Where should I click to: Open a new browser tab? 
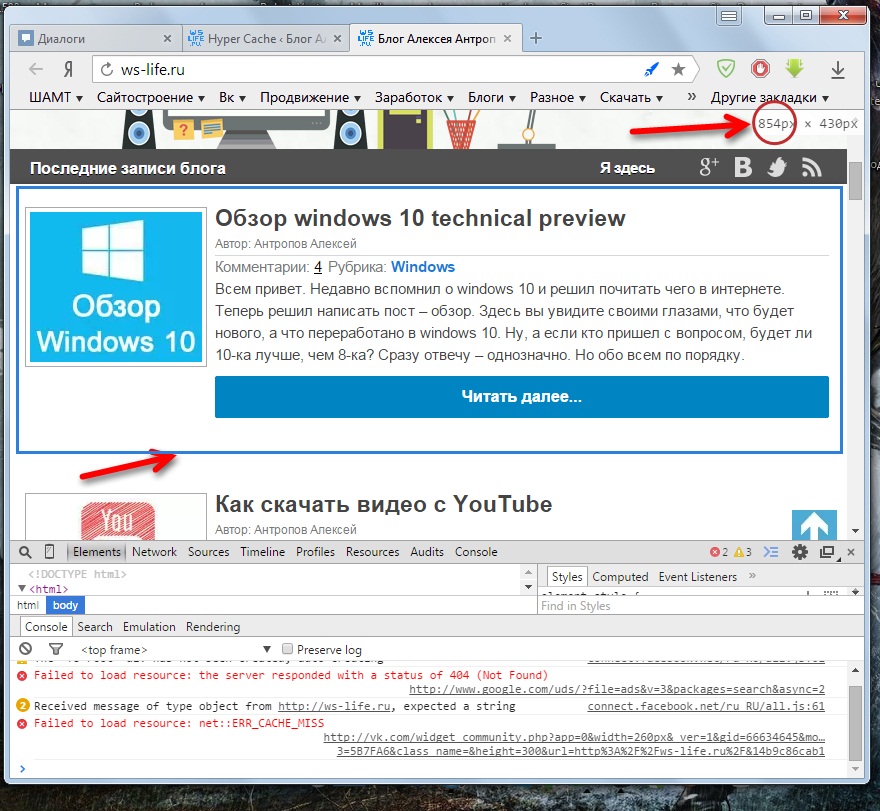(x=535, y=38)
